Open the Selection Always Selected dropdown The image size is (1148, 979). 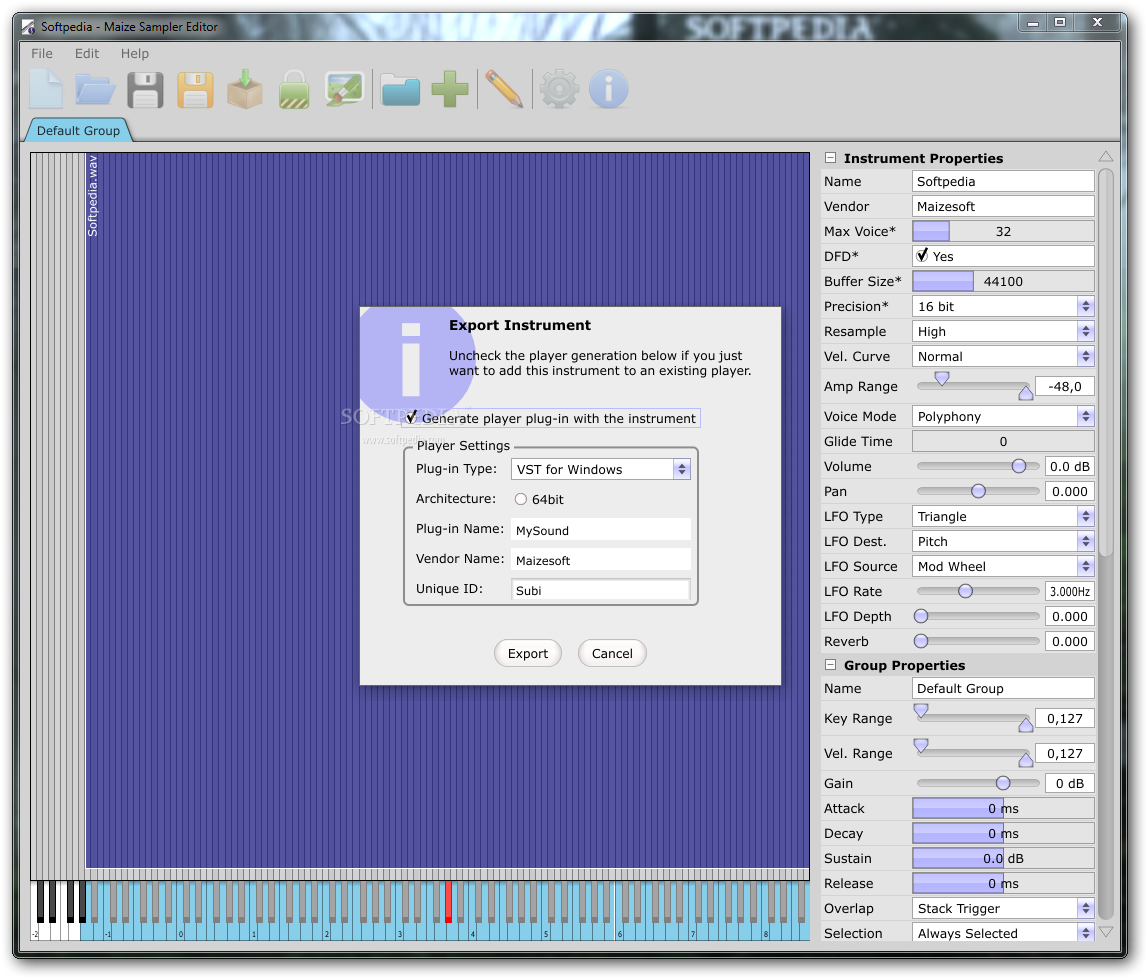tap(1003, 933)
